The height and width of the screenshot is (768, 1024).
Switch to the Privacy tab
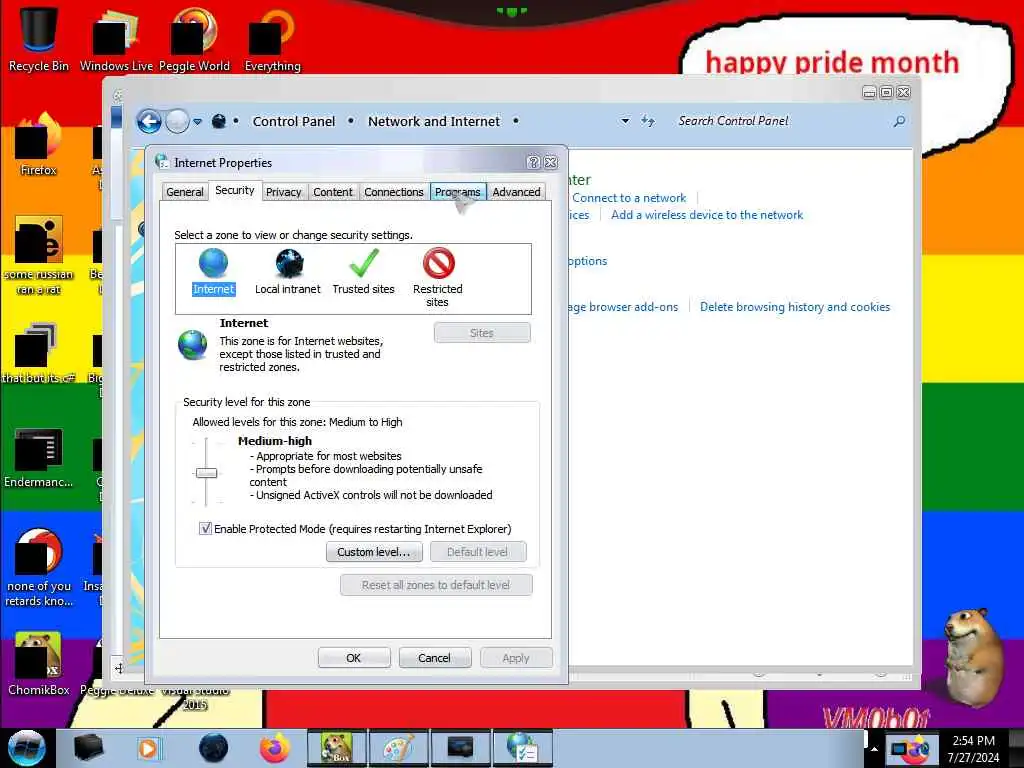point(283,192)
